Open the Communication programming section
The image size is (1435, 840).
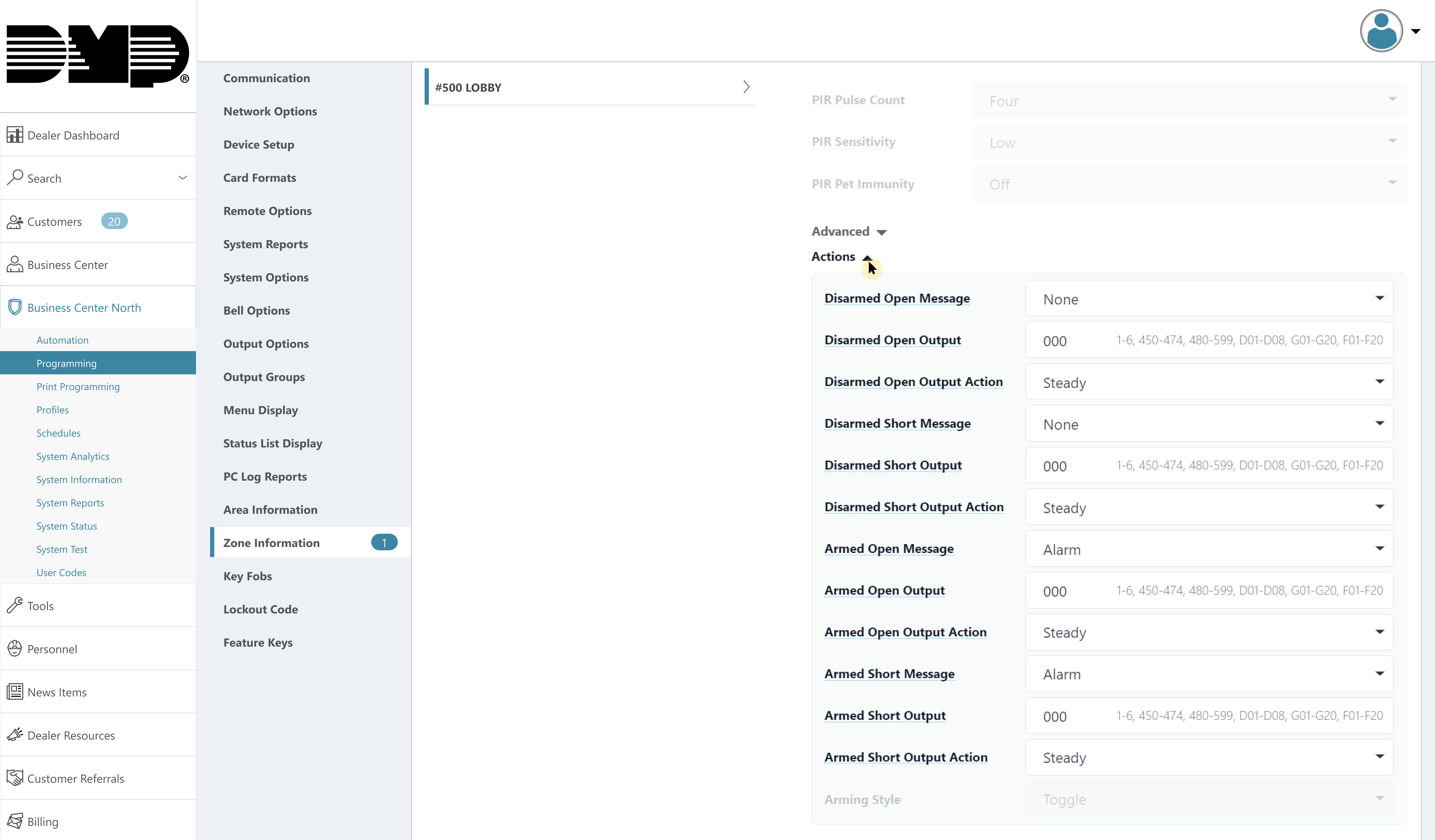coord(267,78)
